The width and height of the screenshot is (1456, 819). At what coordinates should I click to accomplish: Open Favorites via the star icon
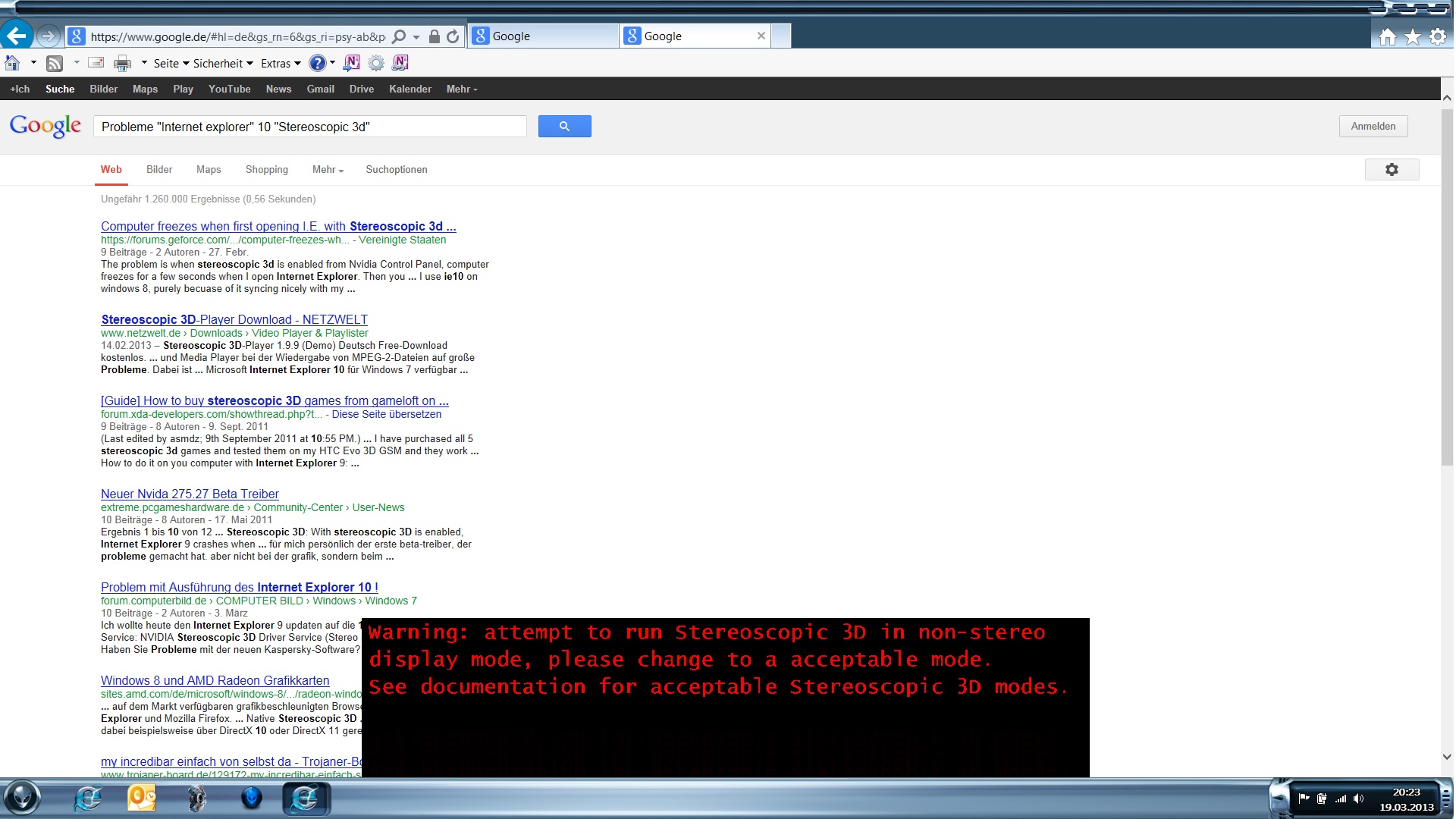click(1413, 36)
